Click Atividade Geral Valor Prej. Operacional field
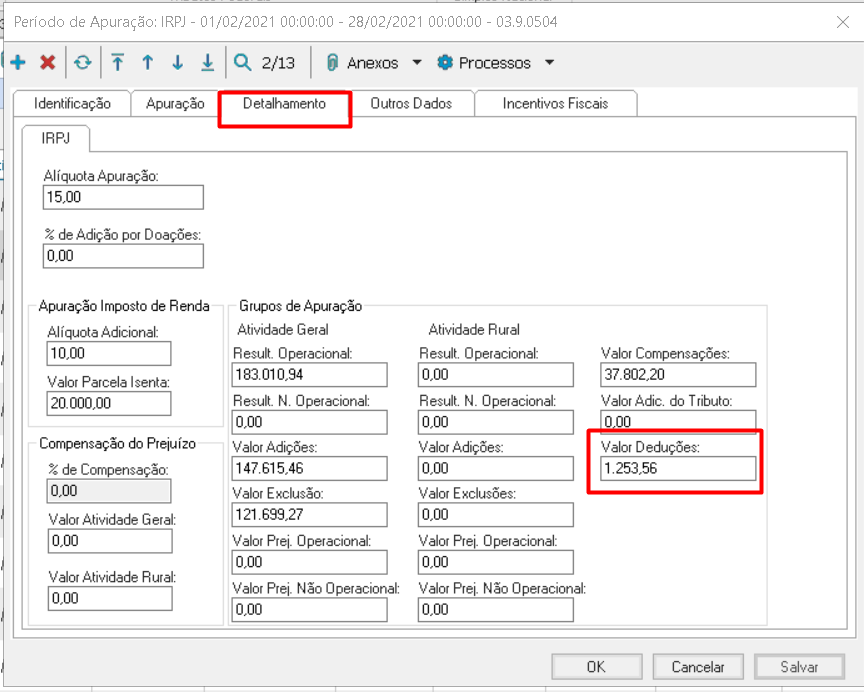 click(x=310, y=562)
